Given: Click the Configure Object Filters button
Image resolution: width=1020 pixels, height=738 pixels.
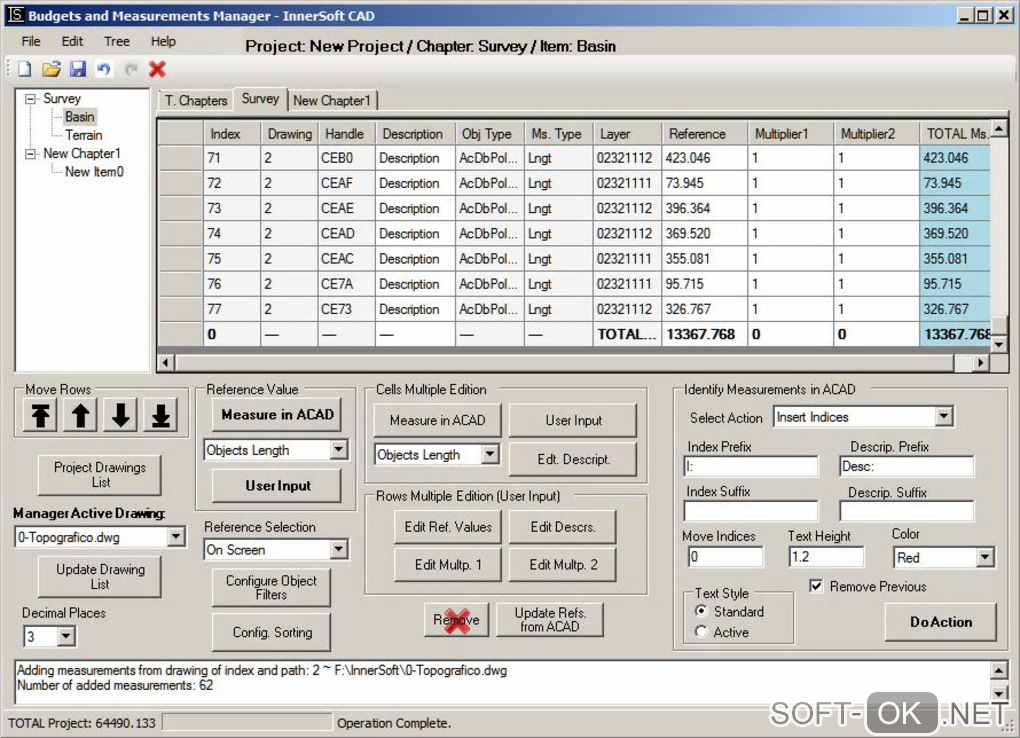Looking at the screenshot, I should pos(271,588).
